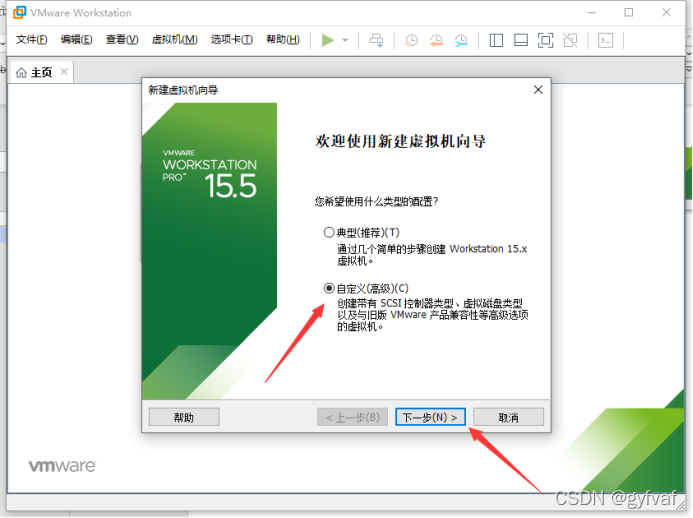Image resolution: width=693 pixels, height=518 pixels.
Task: Select the 典型(推荐)(T) radio option
Action: pos(329,232)
